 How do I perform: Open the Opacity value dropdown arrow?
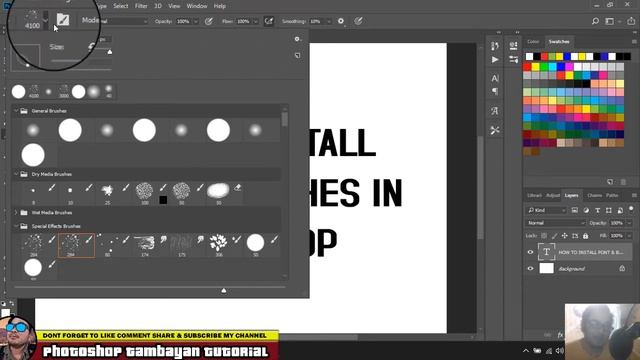click(x=196, y=21)
